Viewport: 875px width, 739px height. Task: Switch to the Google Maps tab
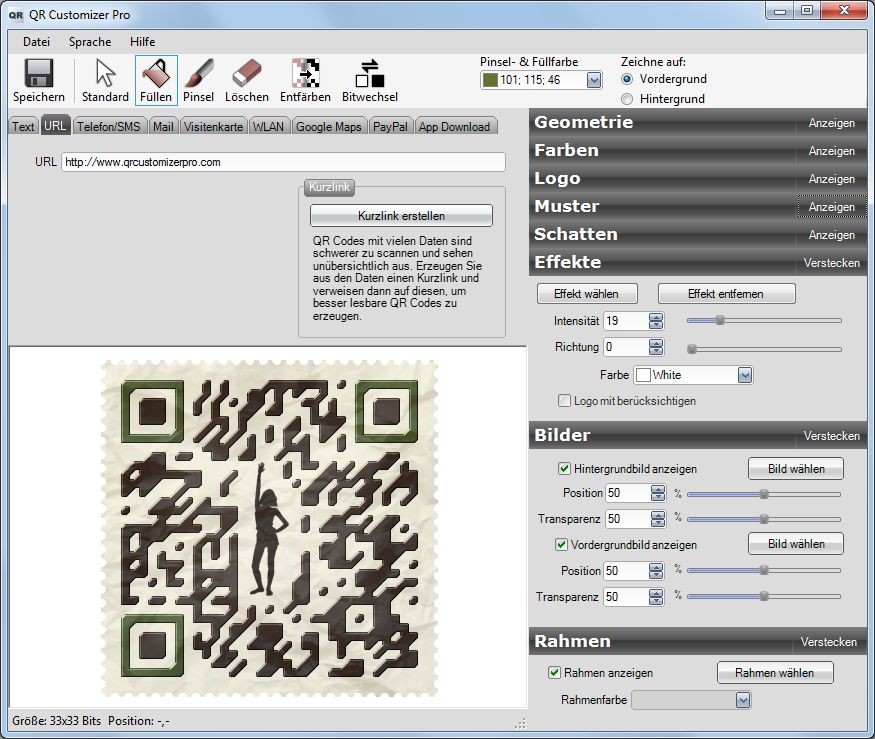coord(329,127)
